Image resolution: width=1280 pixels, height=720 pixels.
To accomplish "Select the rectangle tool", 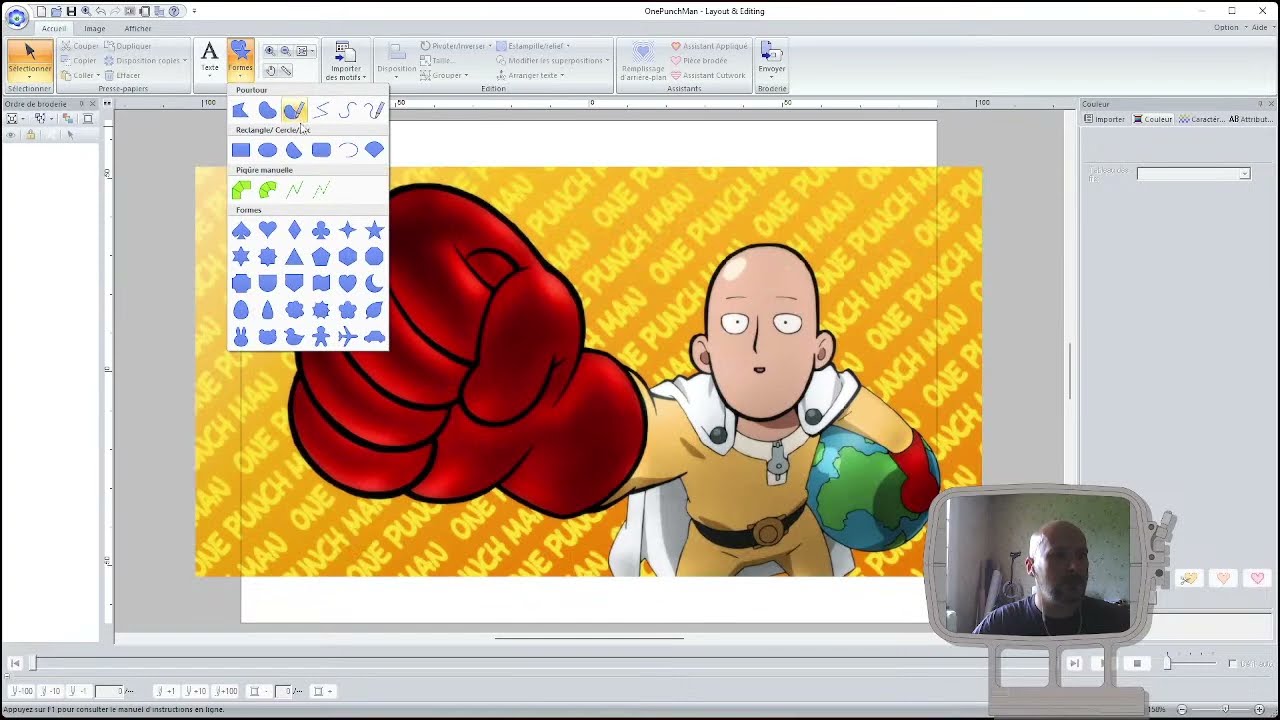I will pos(241,150).
